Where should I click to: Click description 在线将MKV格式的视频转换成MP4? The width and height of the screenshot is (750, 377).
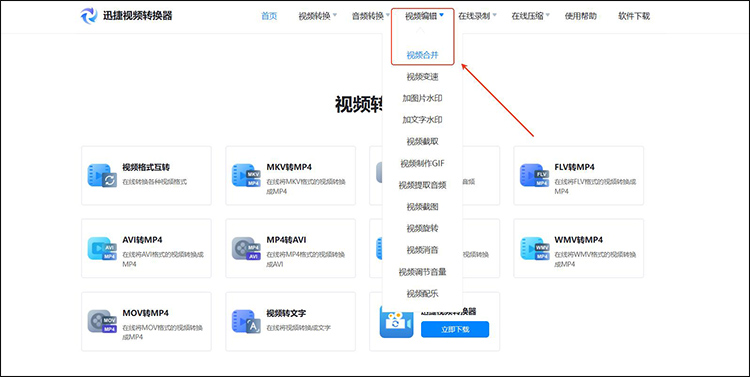click(306, 187)
